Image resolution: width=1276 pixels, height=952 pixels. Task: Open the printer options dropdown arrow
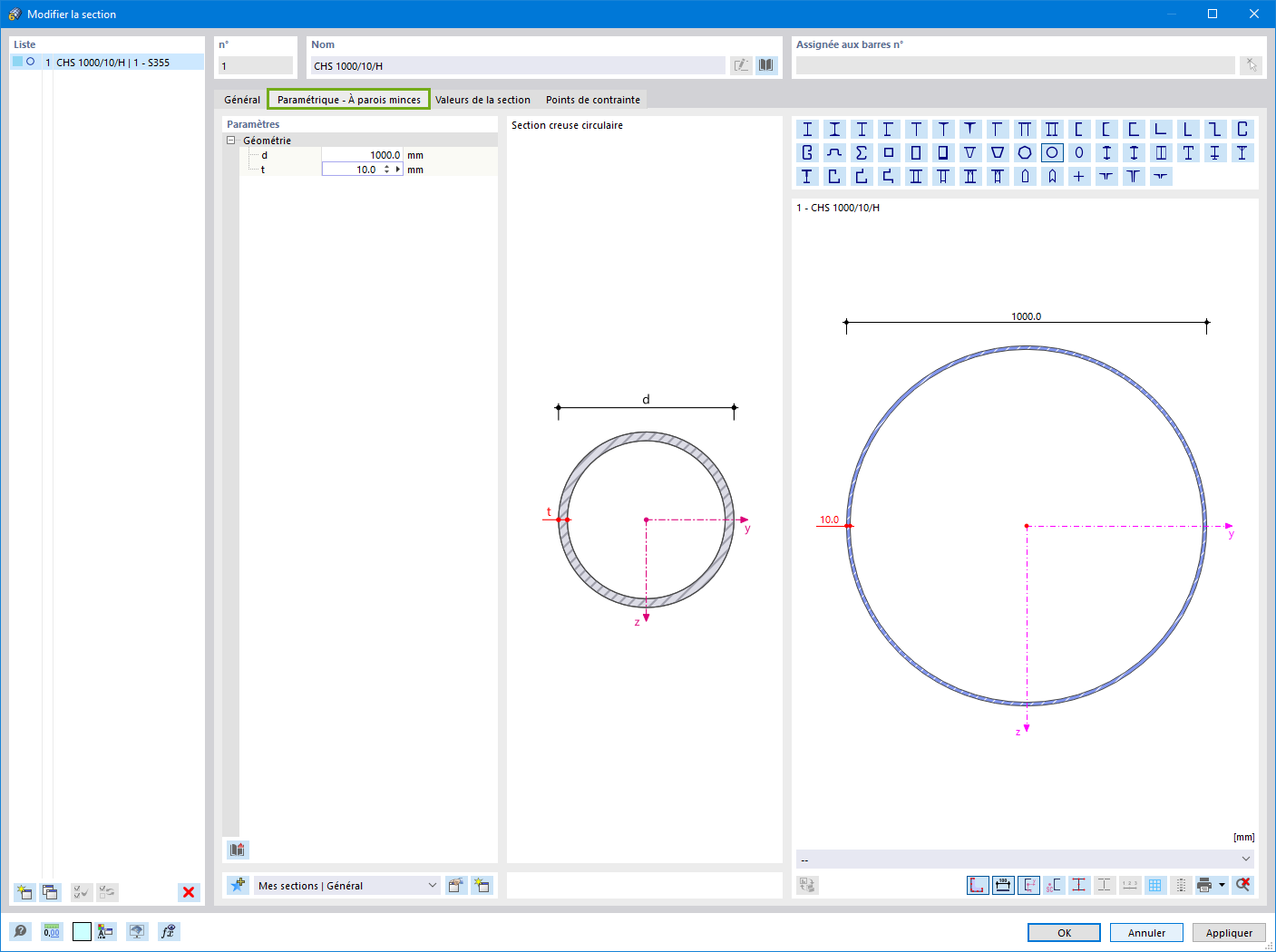coord(1222,885)
